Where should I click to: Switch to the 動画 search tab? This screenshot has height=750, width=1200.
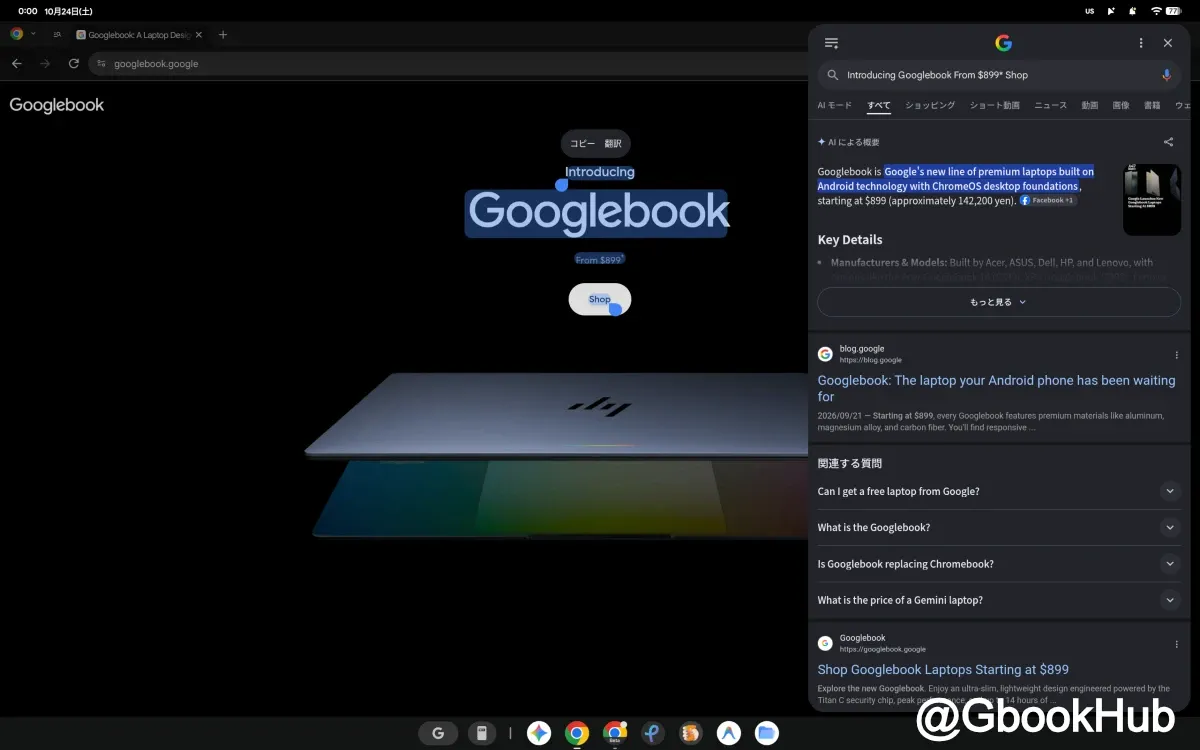[x=1089, y=105]
